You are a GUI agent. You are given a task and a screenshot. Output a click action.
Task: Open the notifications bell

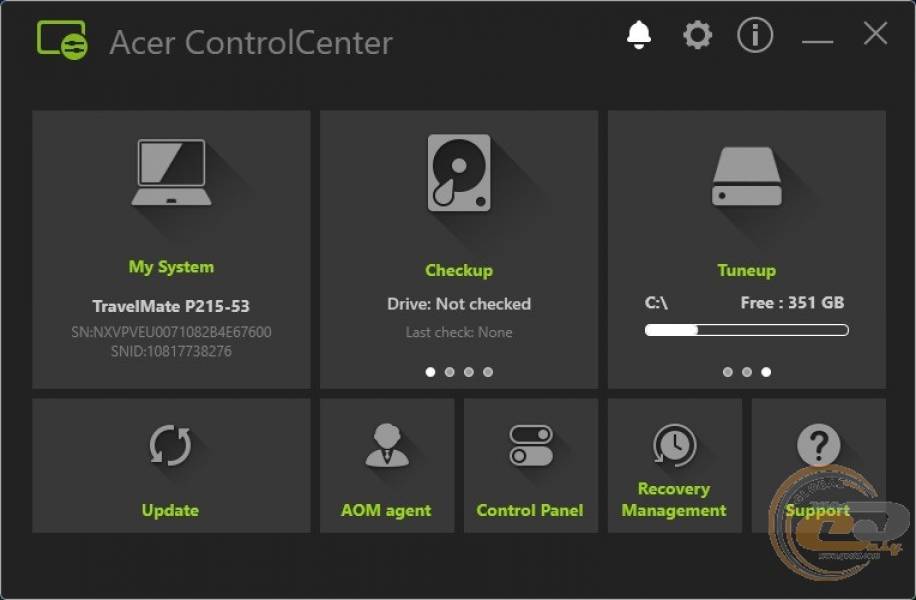639,35
